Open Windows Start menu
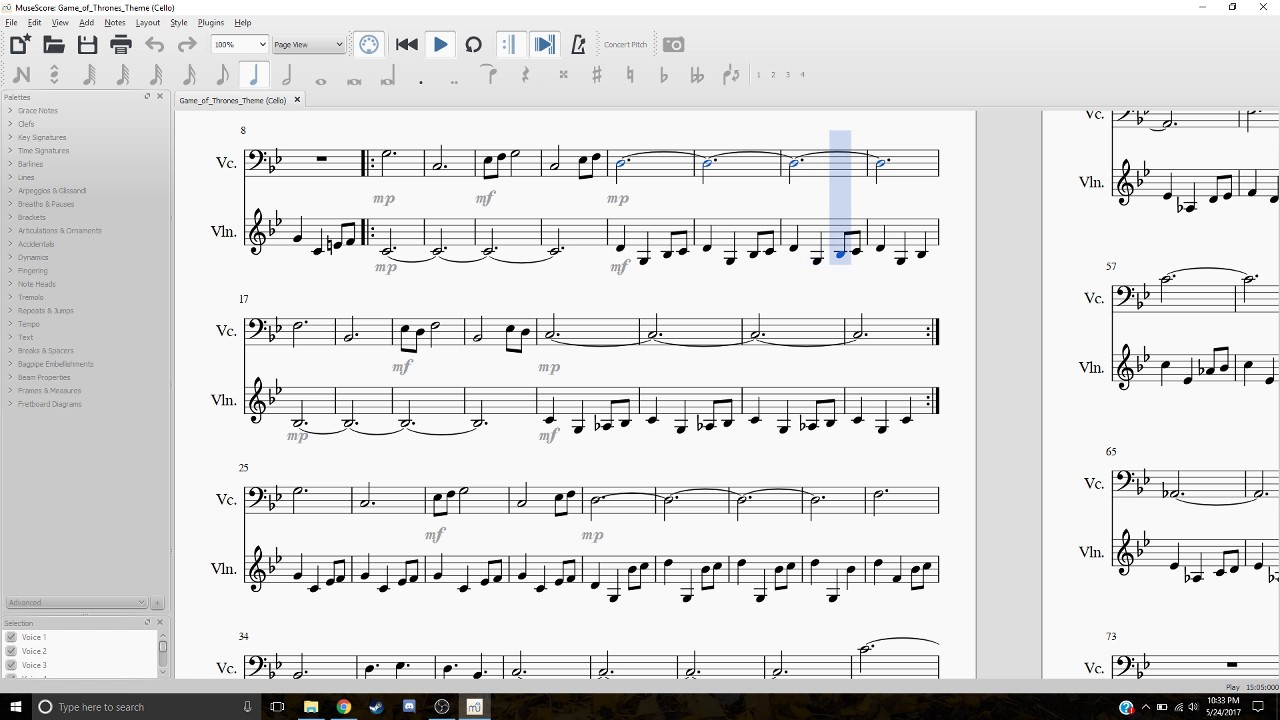Image resolution: width=1280 pixels, height=720 pixels. (x=15, y=707)
